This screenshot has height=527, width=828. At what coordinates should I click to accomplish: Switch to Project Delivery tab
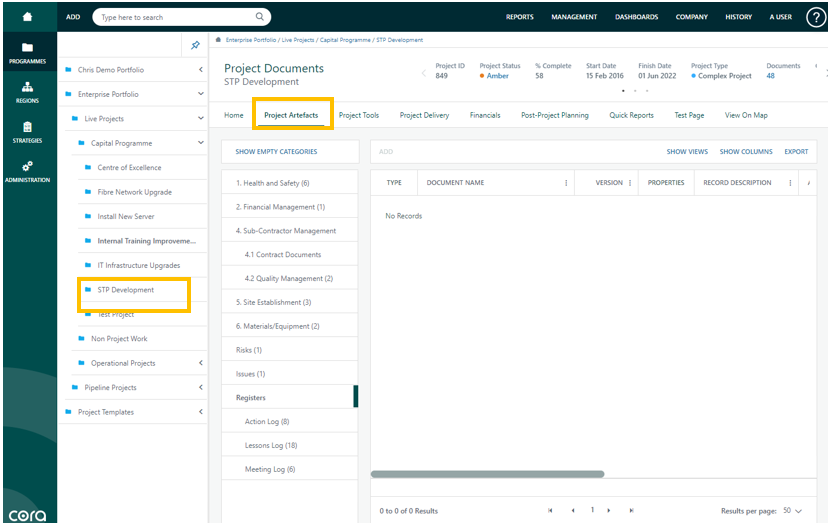tap(425, 115)
